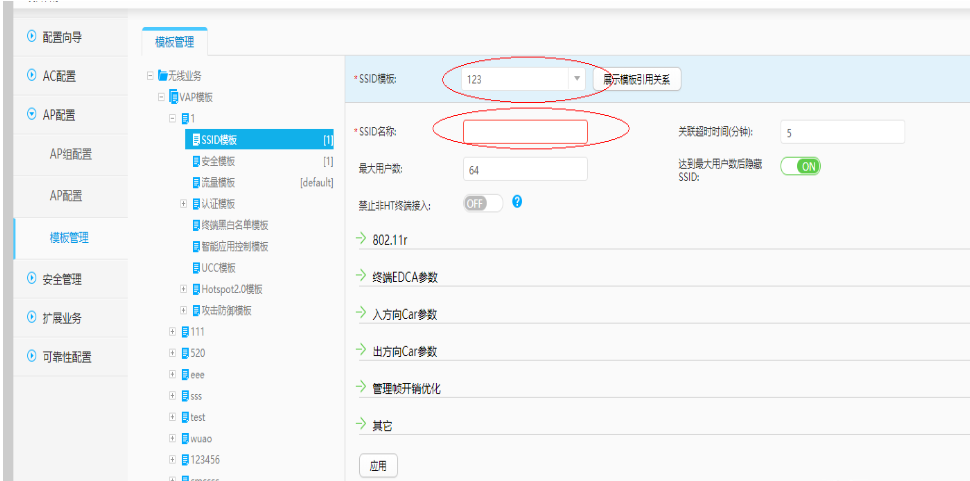Click the document icon beside test
This screenshot has width=970, height=481.
pyautogui.click(x=185, y=417)
